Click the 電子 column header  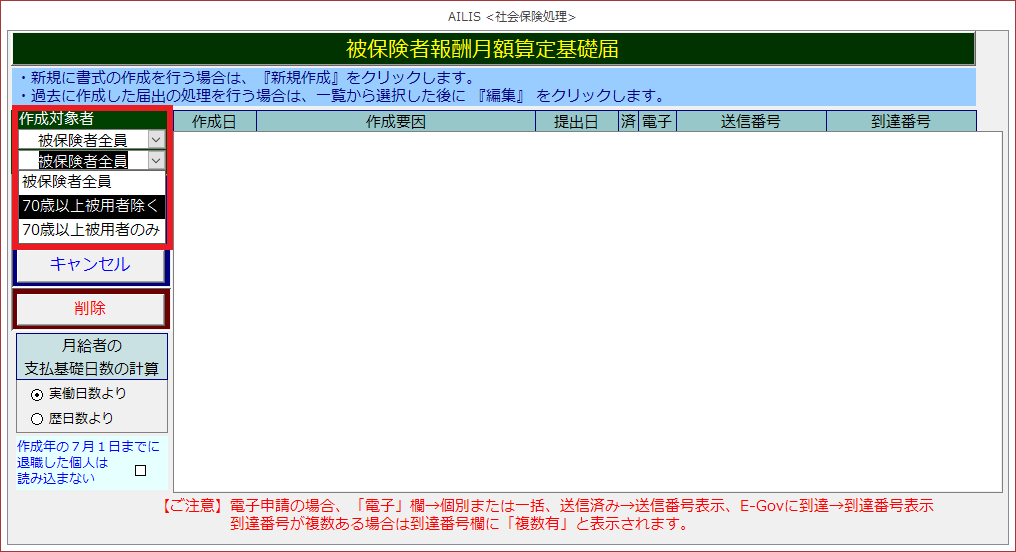pyautogui.click(x=656, y=122)
